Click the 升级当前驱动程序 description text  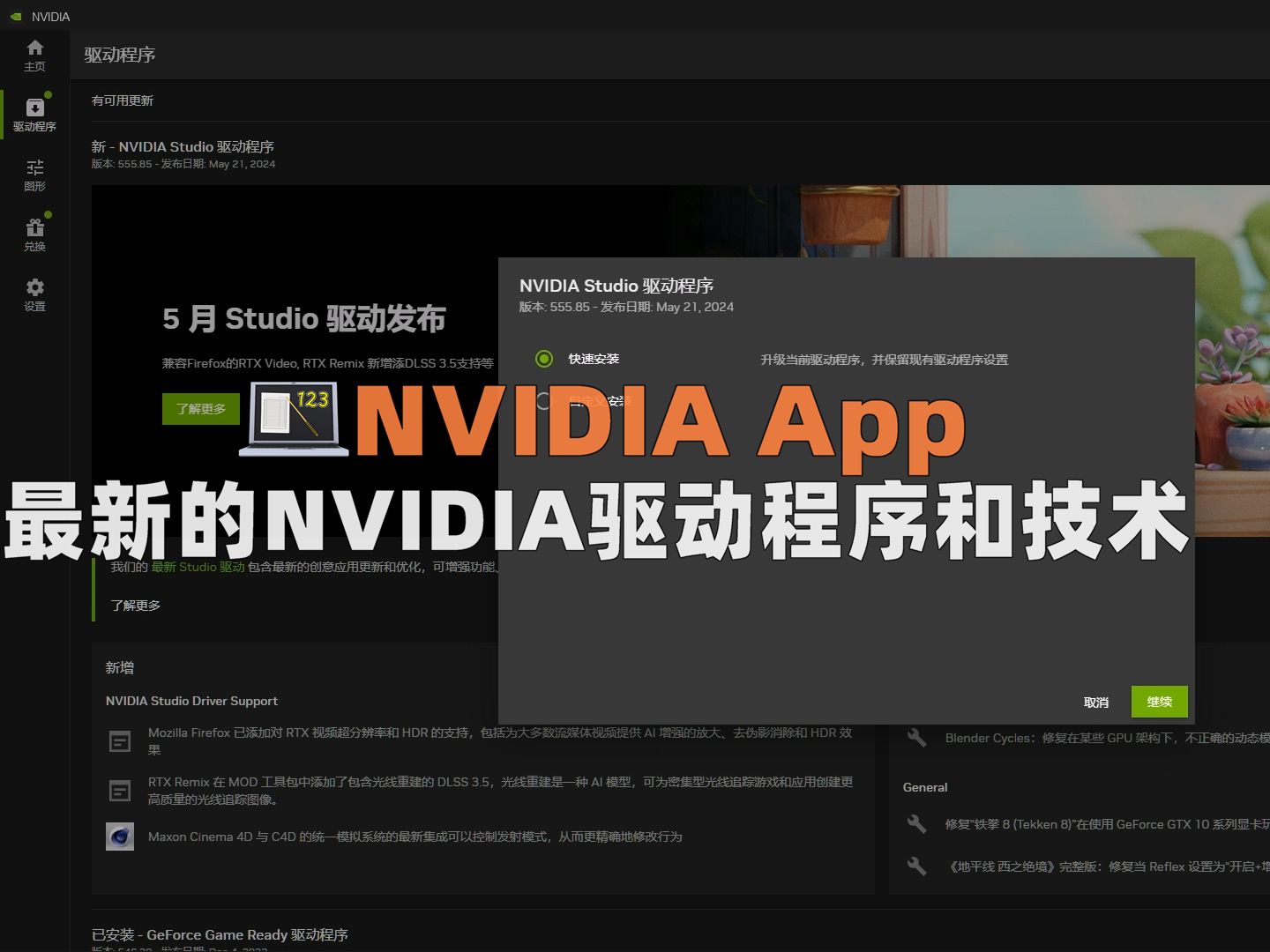[x=885, y=360]
